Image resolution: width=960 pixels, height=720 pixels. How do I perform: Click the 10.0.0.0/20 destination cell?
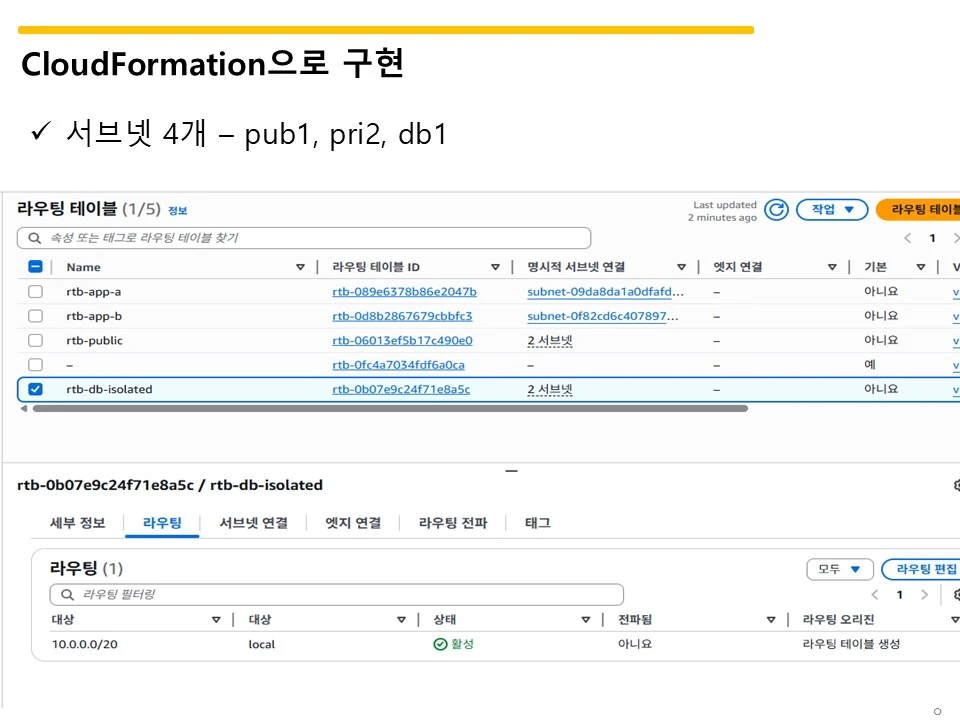coord(84,644)
